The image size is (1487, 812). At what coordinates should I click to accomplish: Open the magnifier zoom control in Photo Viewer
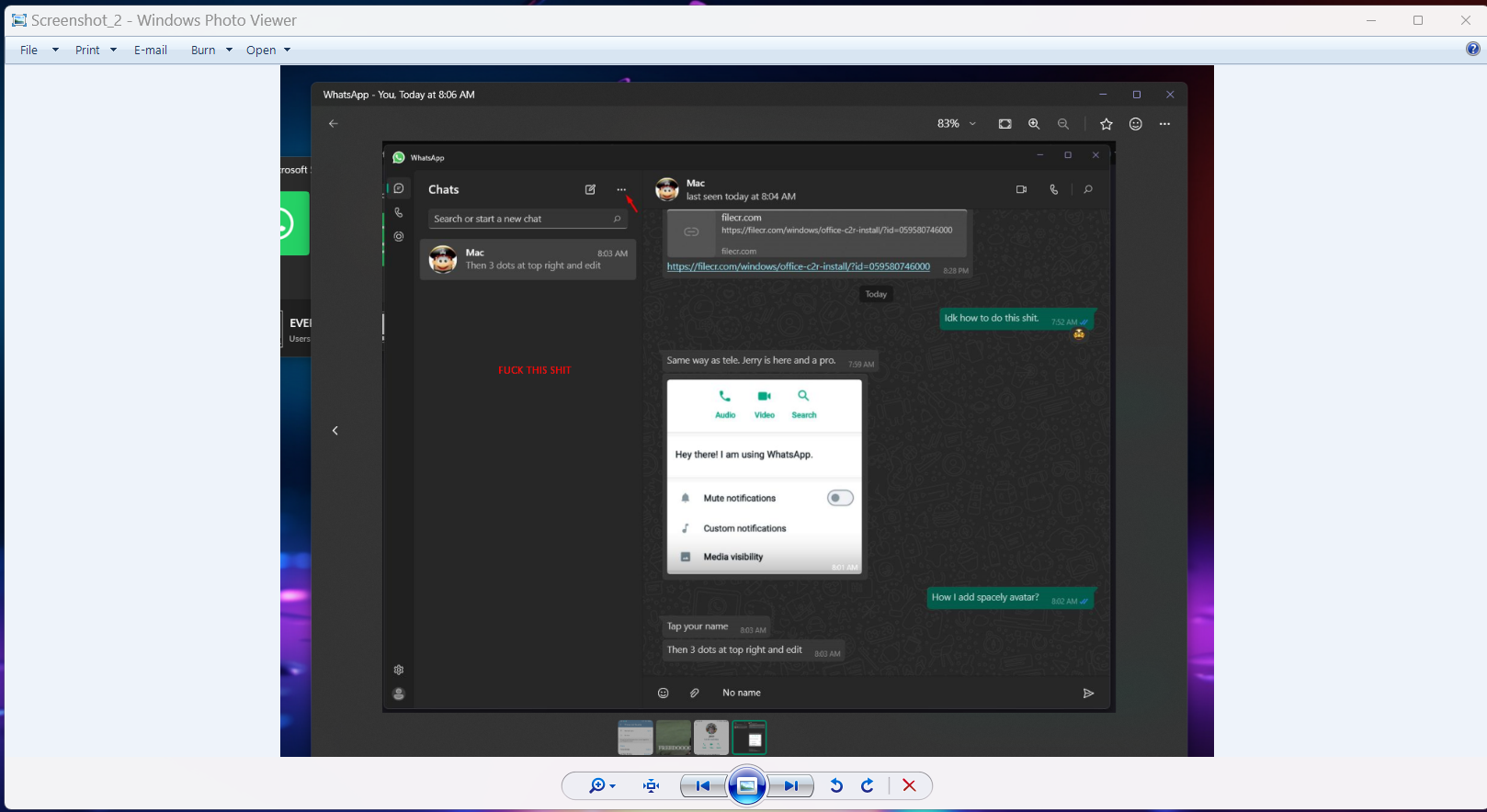(602, 785)
